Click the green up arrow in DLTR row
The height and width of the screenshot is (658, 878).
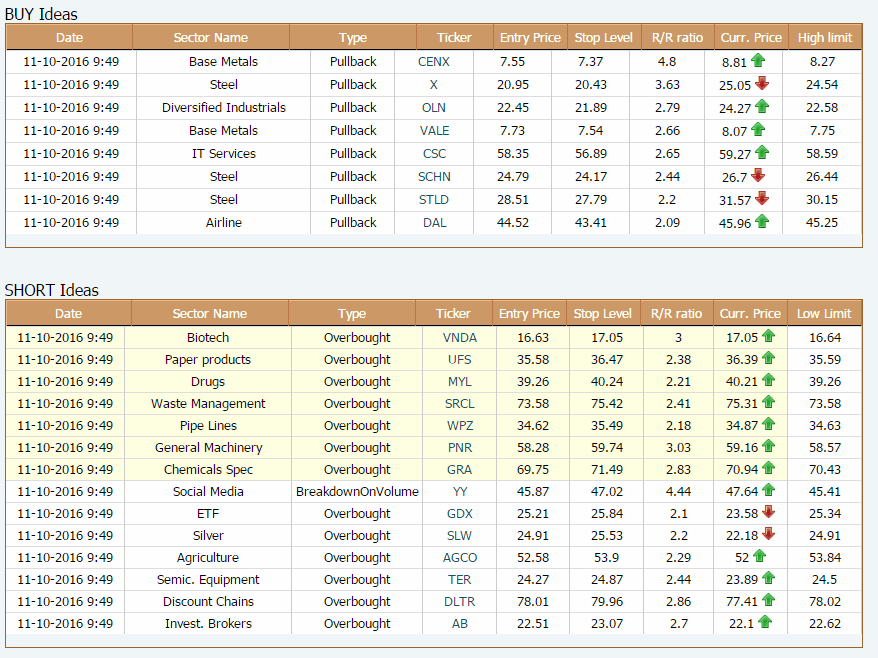click(x=768, y=600)
